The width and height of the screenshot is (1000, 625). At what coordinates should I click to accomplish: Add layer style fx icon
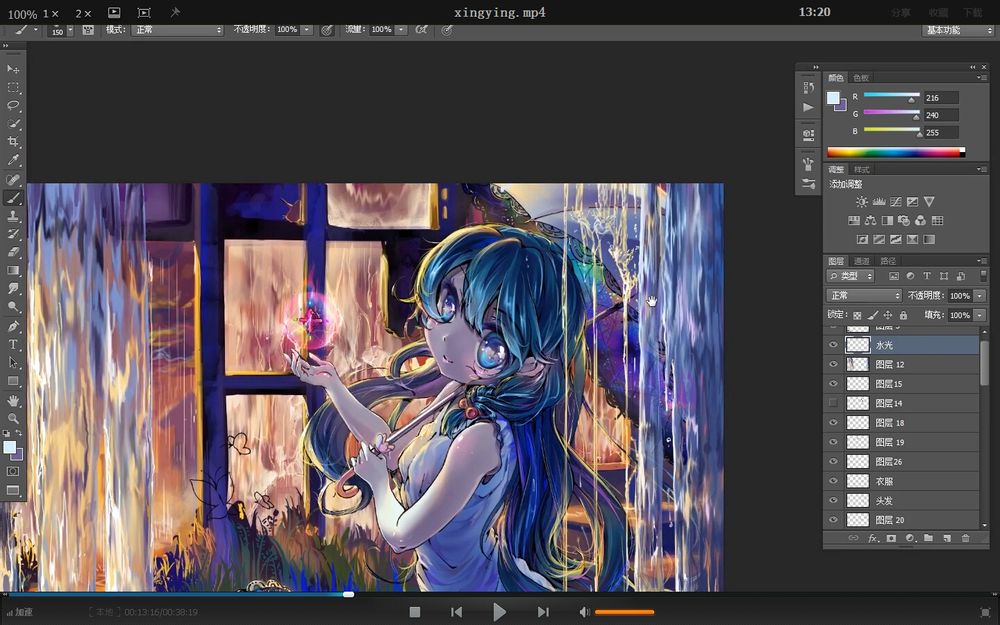(872, 538)
